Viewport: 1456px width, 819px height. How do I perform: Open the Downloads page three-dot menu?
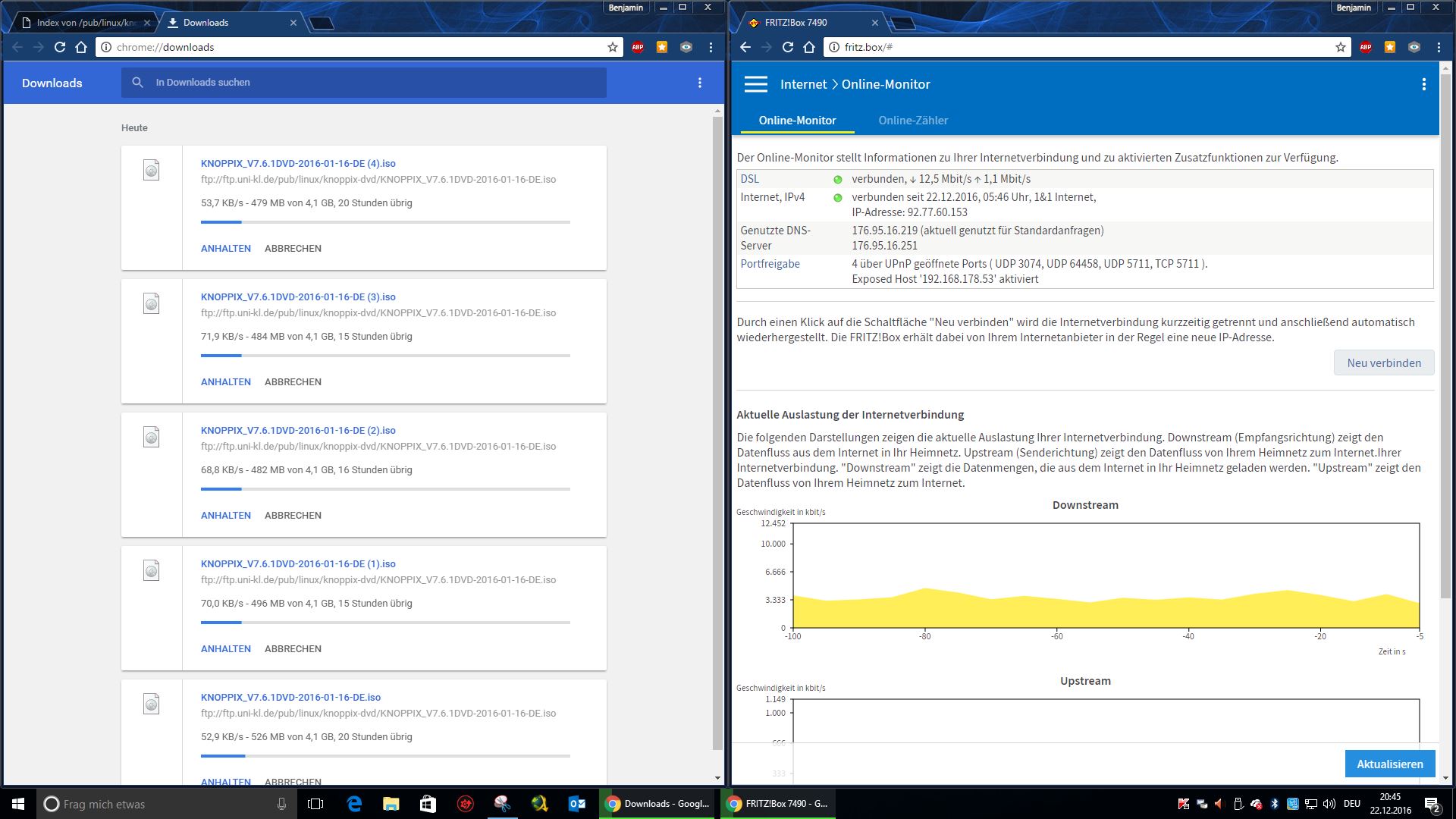(699, 83)
